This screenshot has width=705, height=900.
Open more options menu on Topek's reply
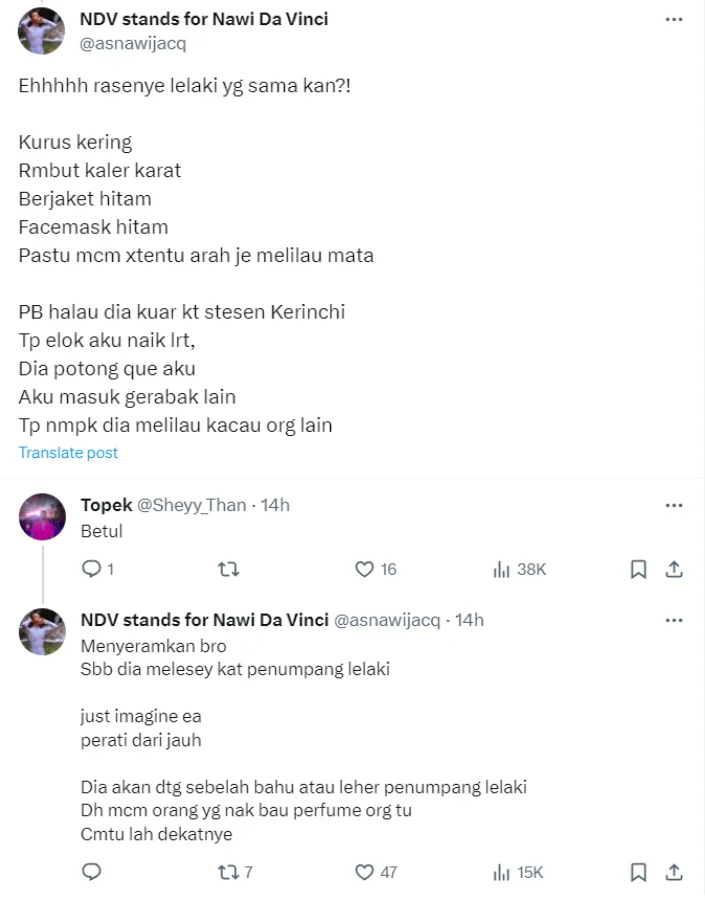click(674, 505)
